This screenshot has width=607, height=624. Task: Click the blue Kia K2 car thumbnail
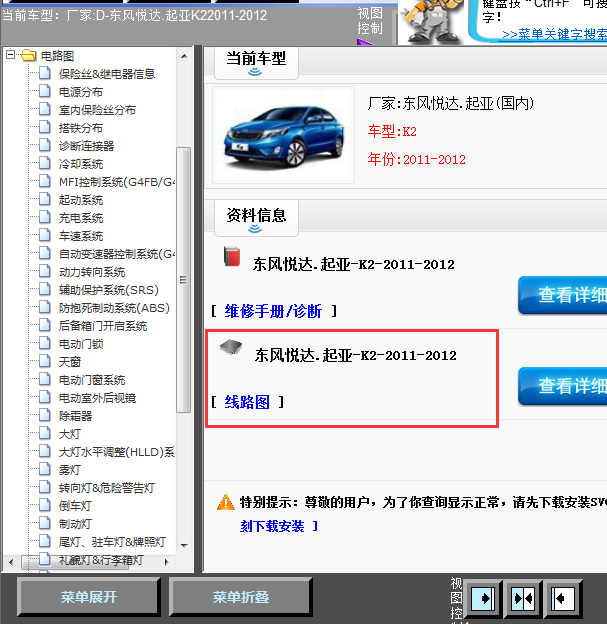[x=283, y=135]
